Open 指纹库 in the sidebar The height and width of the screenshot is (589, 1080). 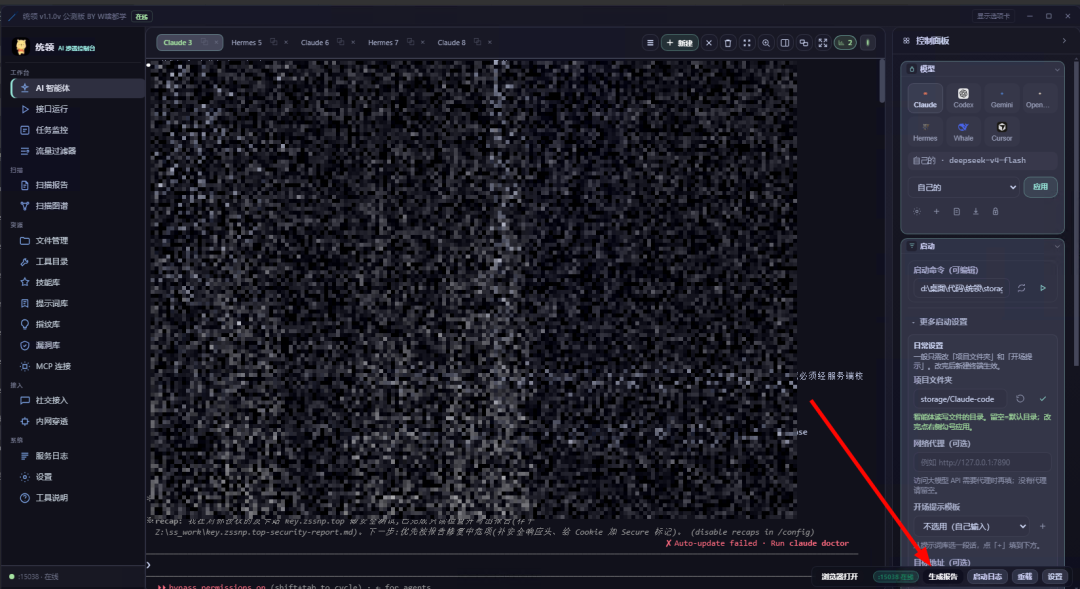tap(77, 324)
